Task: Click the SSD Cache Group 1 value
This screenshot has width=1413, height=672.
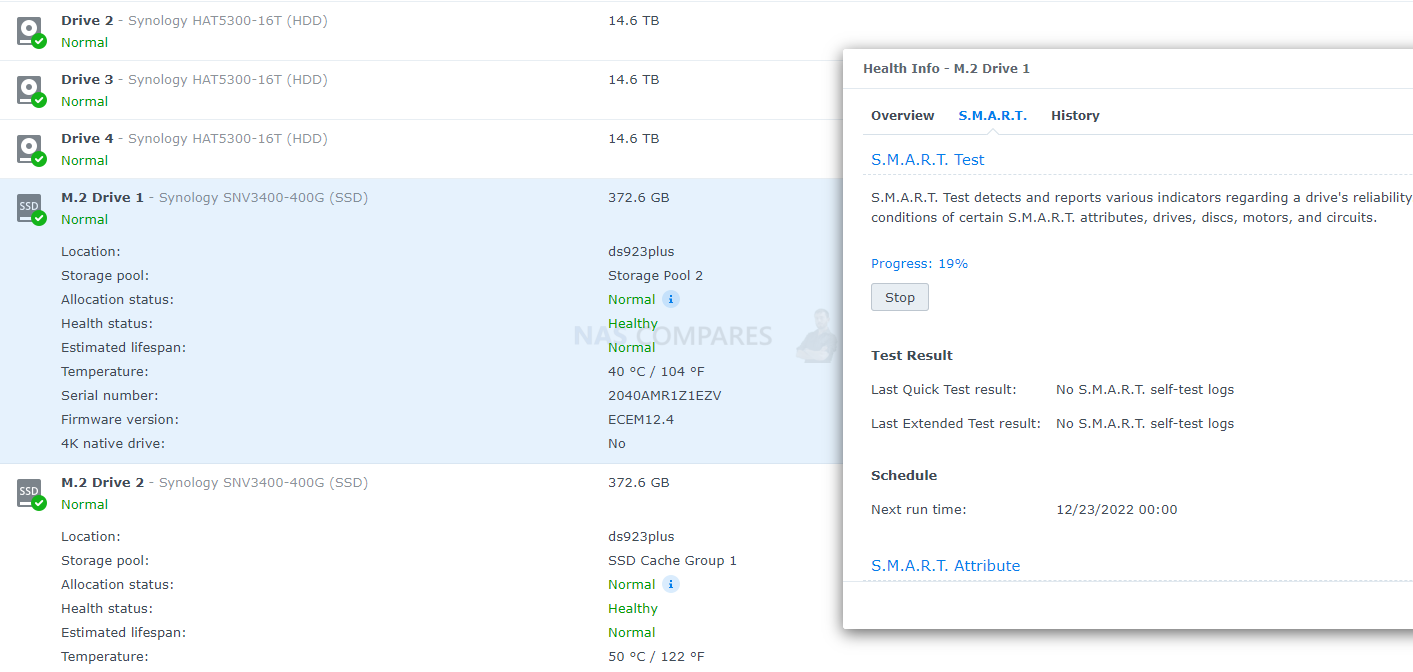Action: click(x=672, y=561)
